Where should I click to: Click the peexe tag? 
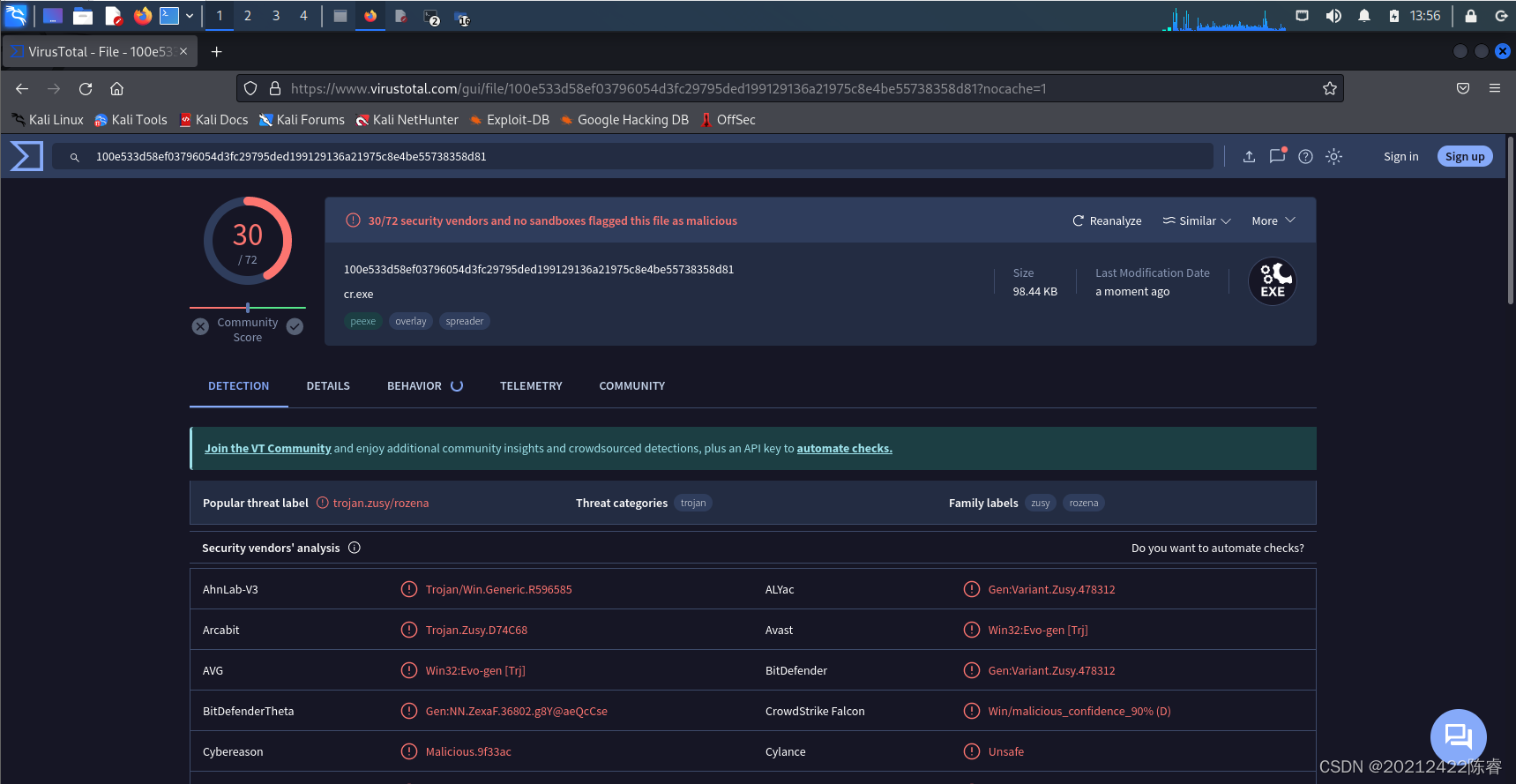point(363,321)
